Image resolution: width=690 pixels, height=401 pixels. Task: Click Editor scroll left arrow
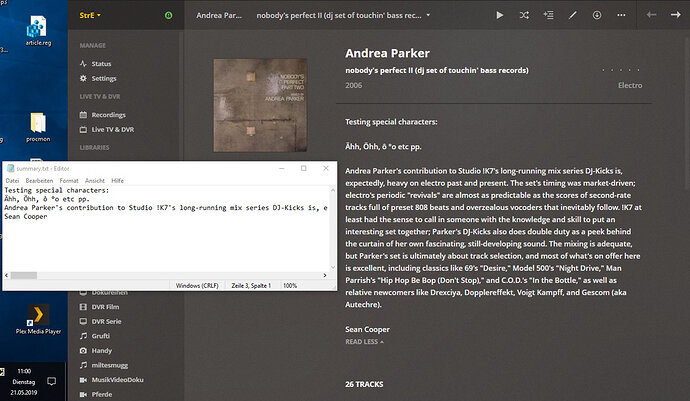pyautogui.click(x=6, y=275)
